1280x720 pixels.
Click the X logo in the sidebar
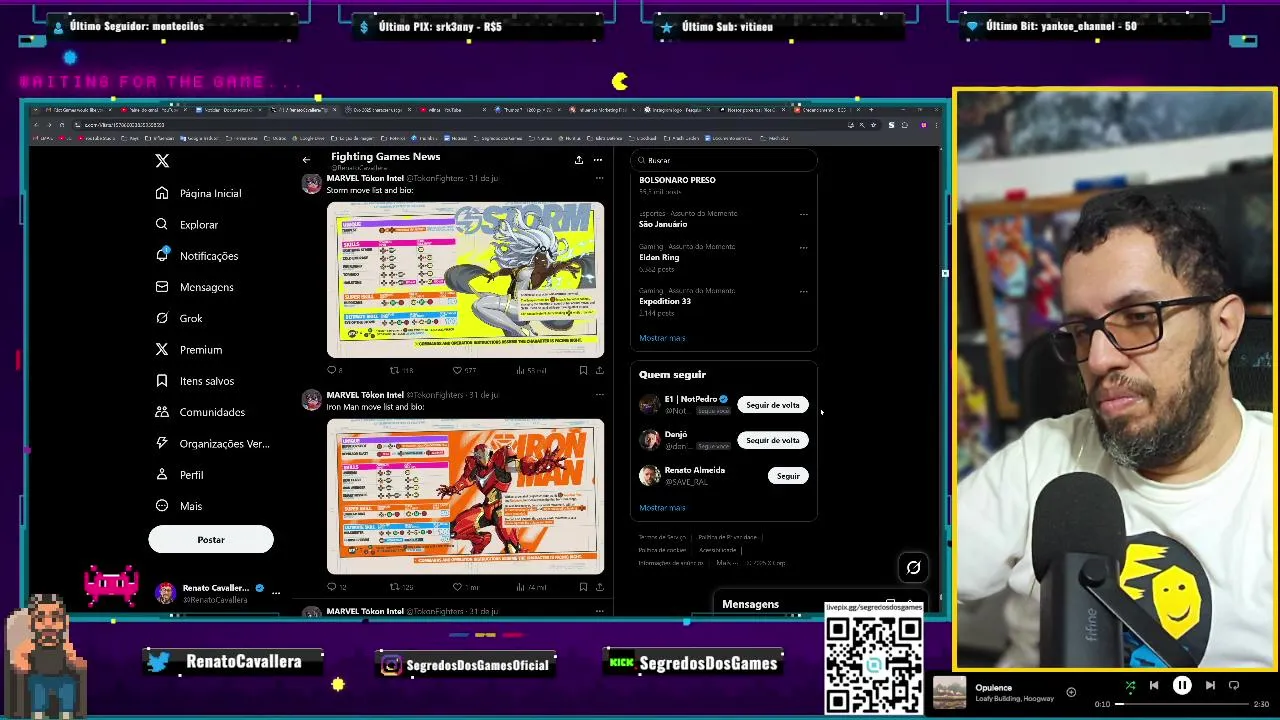pos(162,160)
